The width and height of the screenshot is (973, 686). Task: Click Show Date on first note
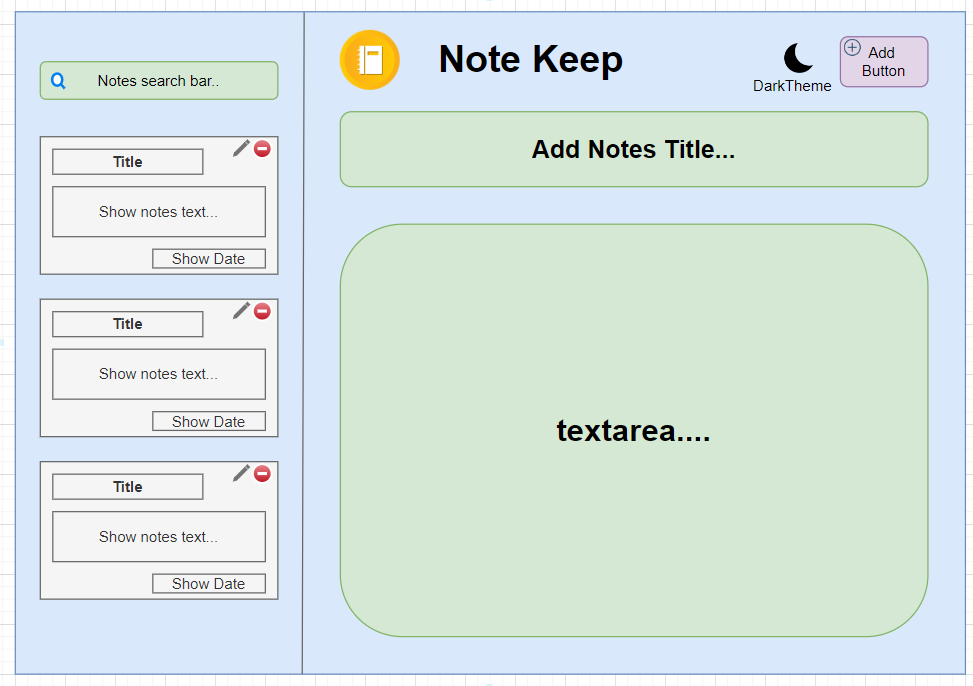point(209,259)
